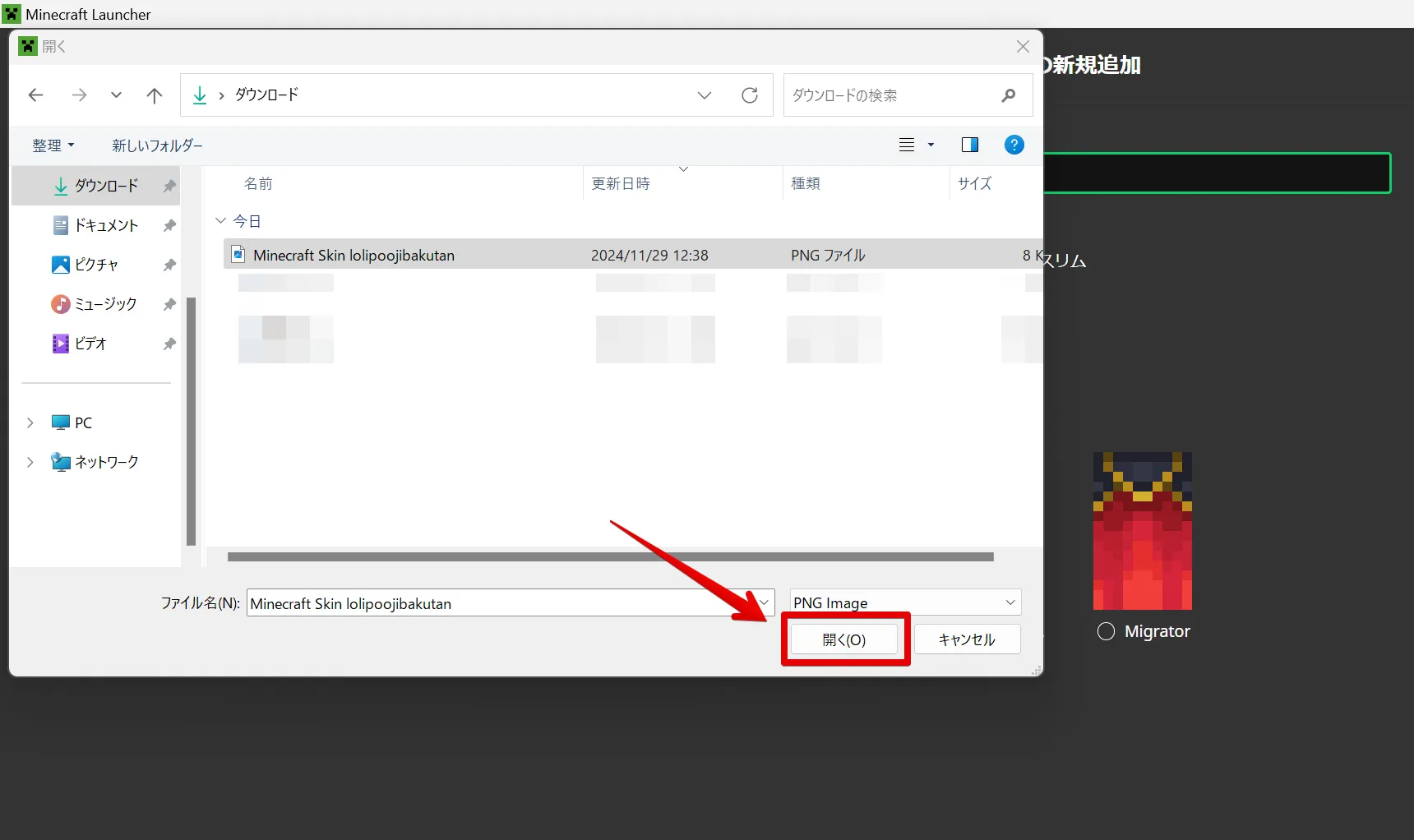Click the 開く(O) button
This screenshot has width=1414, height=840.
pyautogui.click(x=844, y=639)
